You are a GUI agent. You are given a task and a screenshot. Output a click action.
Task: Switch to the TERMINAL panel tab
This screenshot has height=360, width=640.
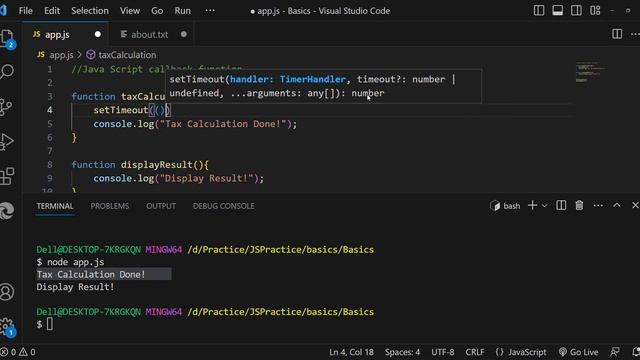55,206
